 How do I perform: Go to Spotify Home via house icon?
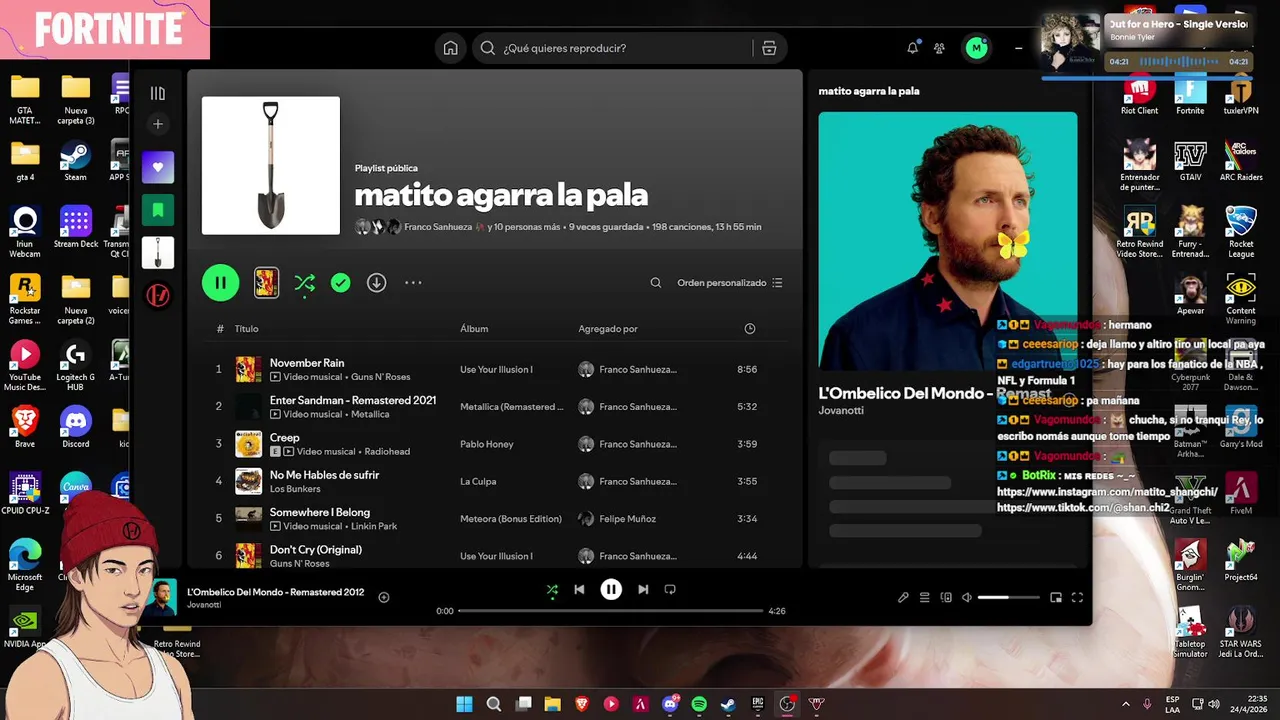tap(451, 48)
